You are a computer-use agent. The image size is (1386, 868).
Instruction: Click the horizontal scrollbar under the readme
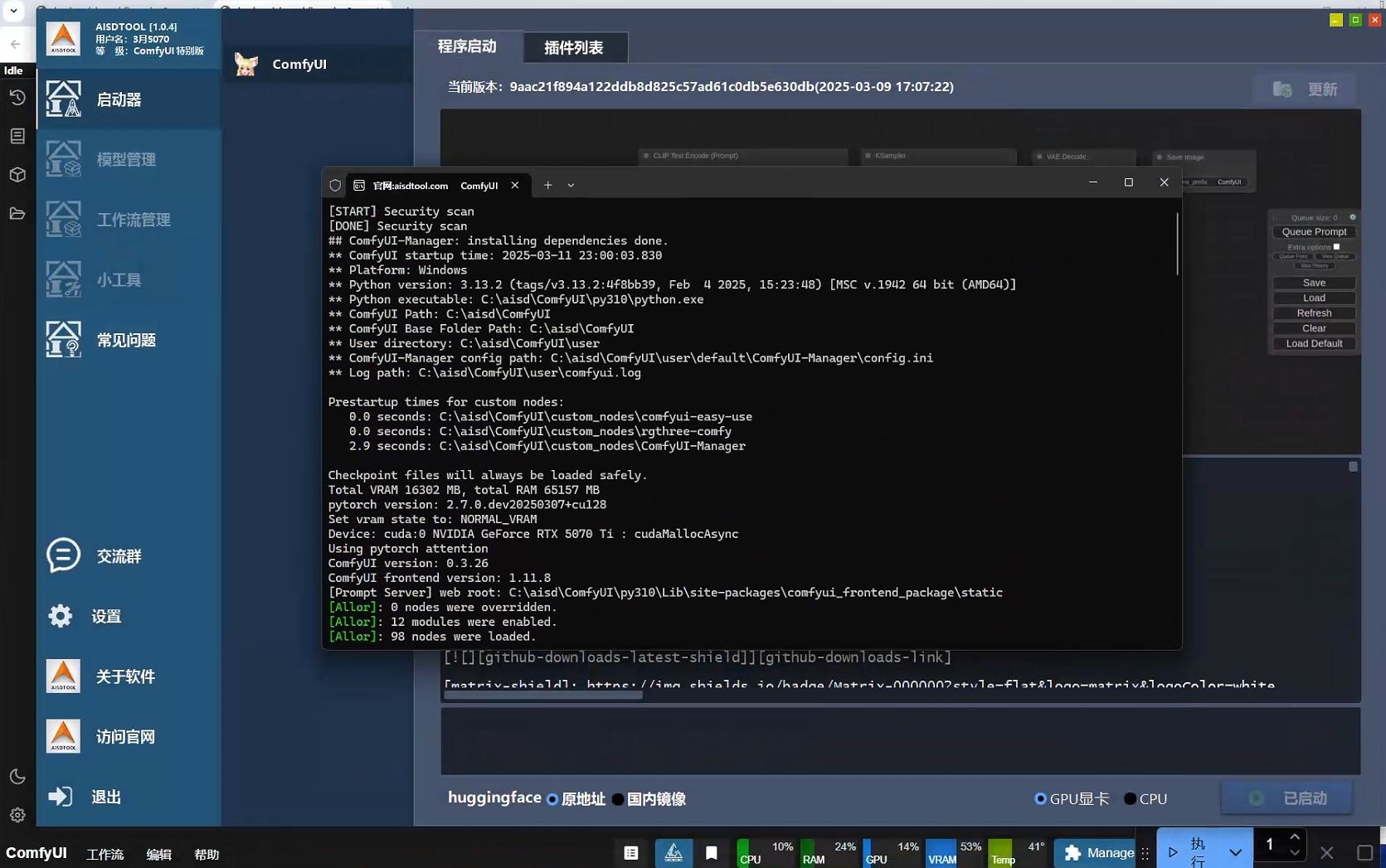coord(543,696)
